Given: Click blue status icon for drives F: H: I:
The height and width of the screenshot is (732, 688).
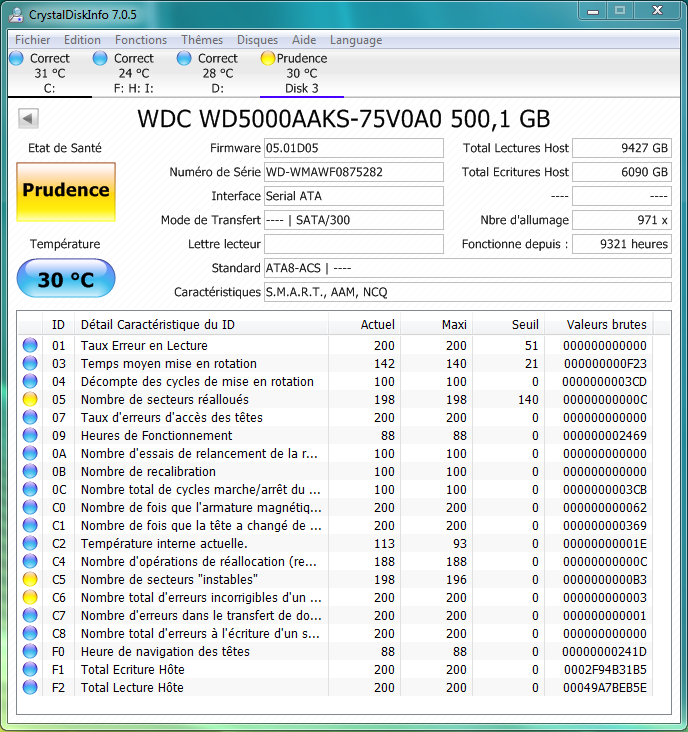Looking at the screenshot, I should 100,58.
